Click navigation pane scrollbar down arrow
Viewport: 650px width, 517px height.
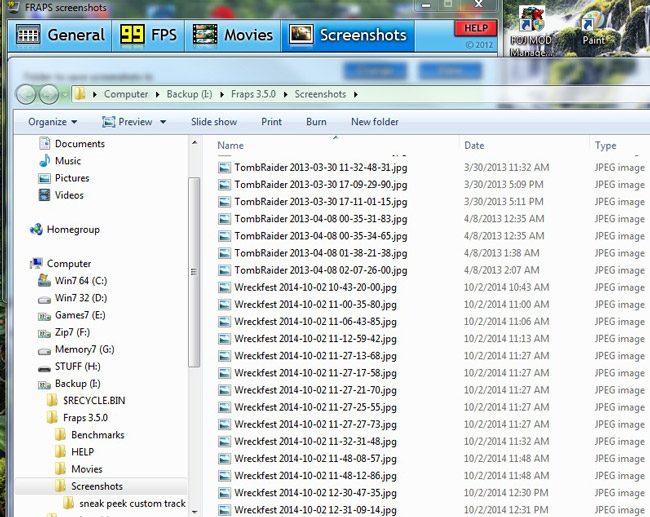194,512
